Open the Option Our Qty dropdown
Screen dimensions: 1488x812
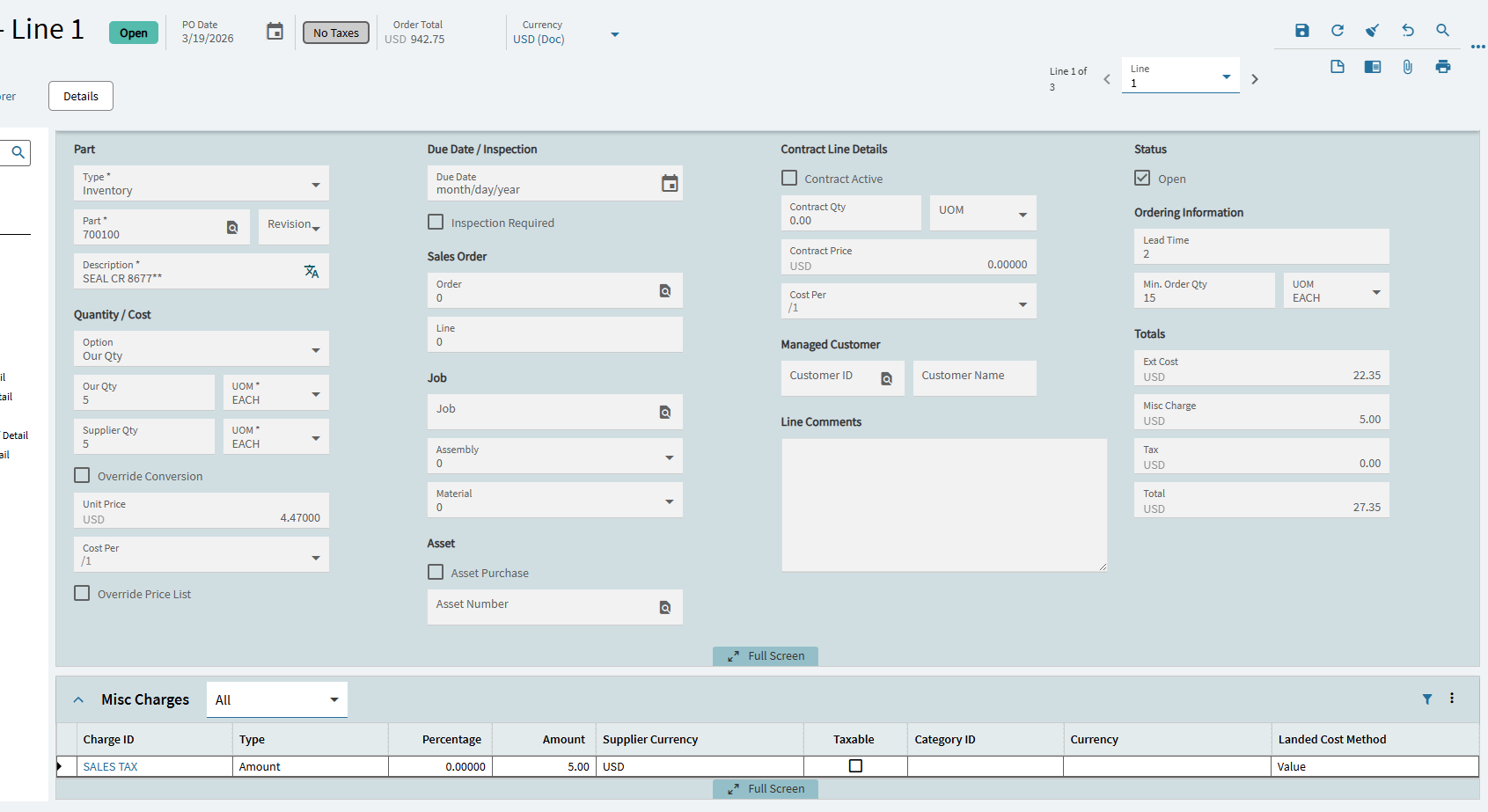pyautogui.click(x=316, y=350)
